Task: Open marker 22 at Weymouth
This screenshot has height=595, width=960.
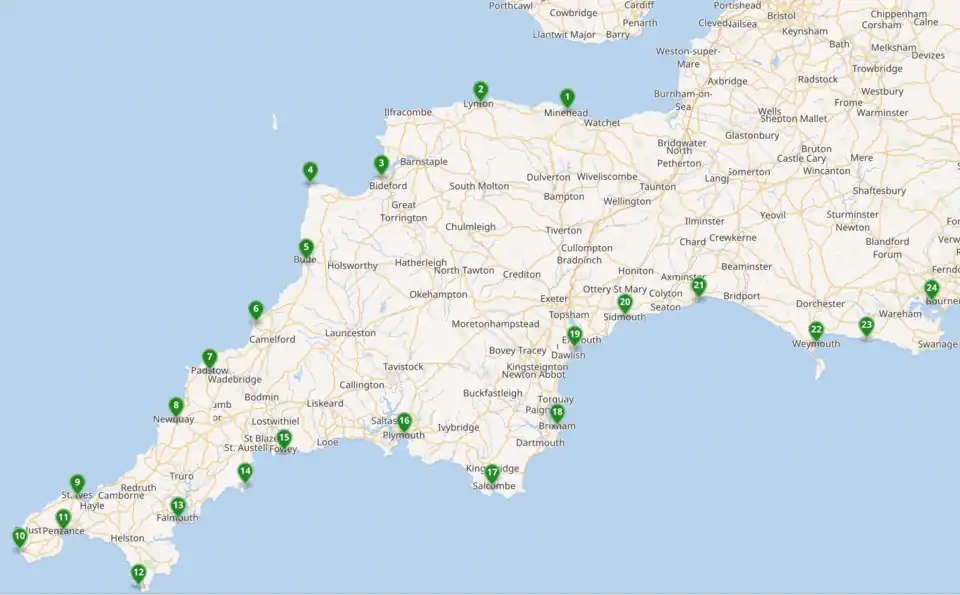Action: (816, 330)
